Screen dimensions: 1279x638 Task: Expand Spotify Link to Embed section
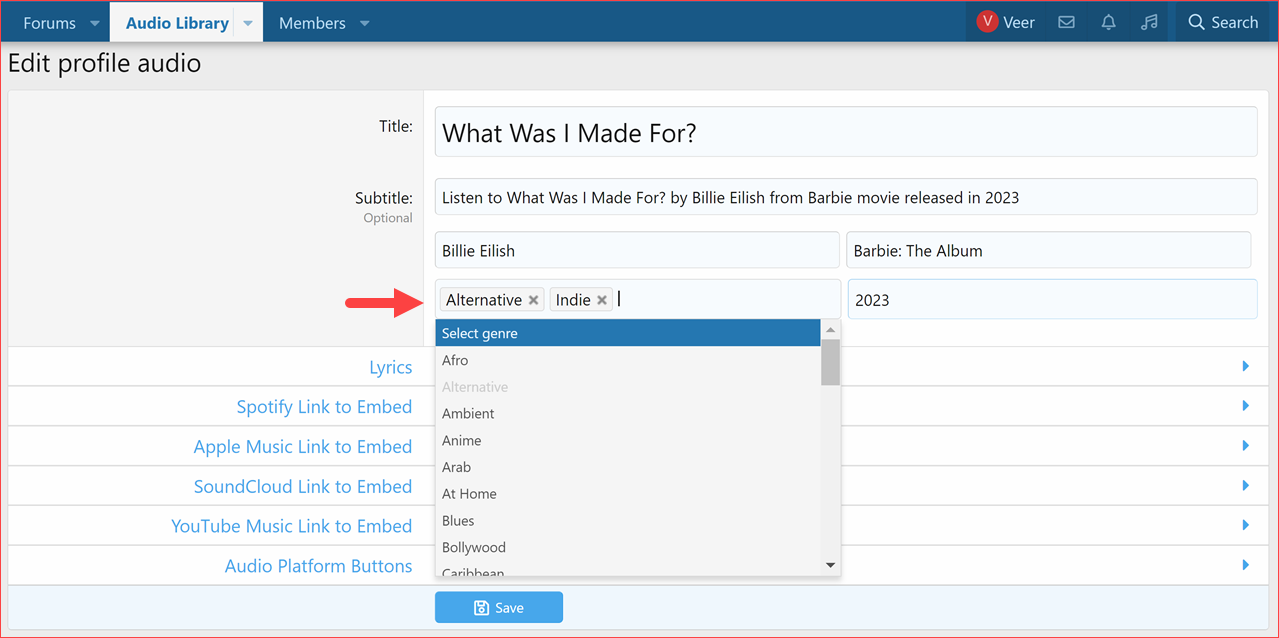pos(324,407)
